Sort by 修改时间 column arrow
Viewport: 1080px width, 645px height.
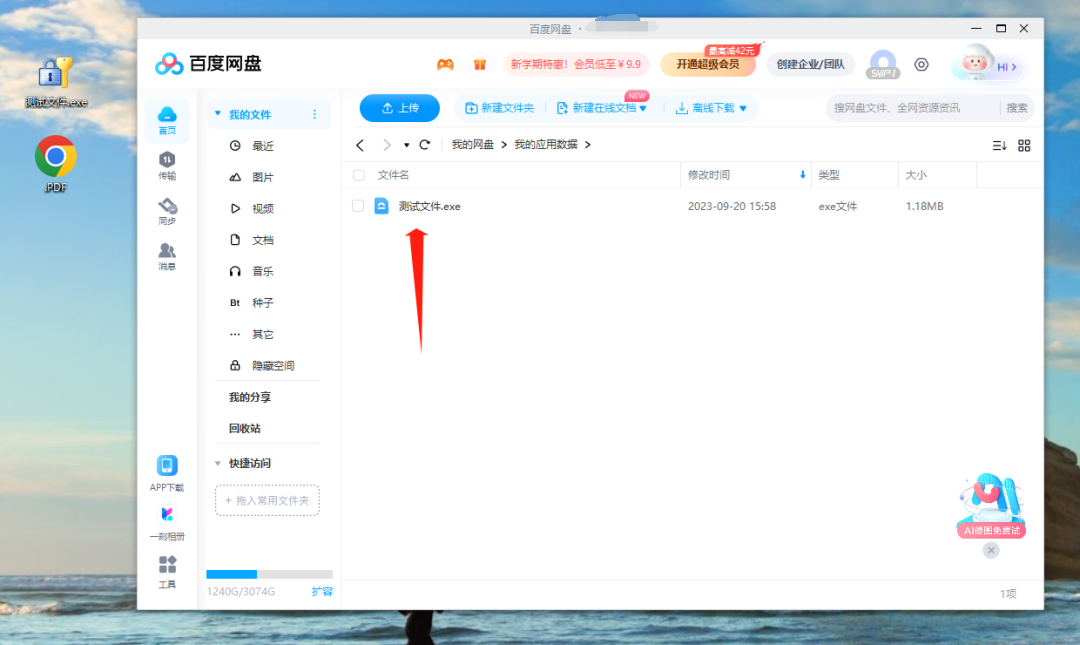[x=802, y=175]
